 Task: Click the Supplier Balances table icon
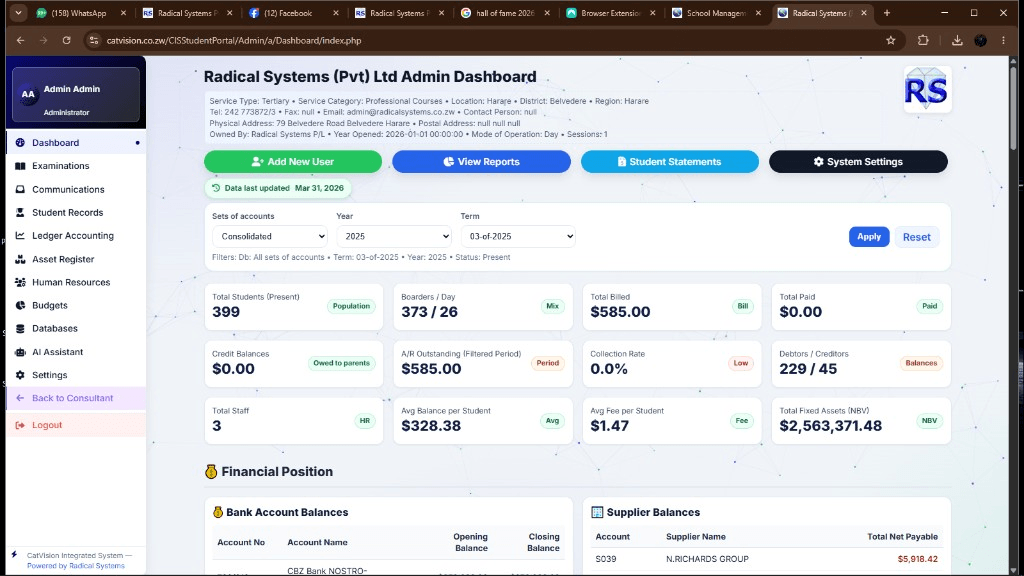(597, 512)
